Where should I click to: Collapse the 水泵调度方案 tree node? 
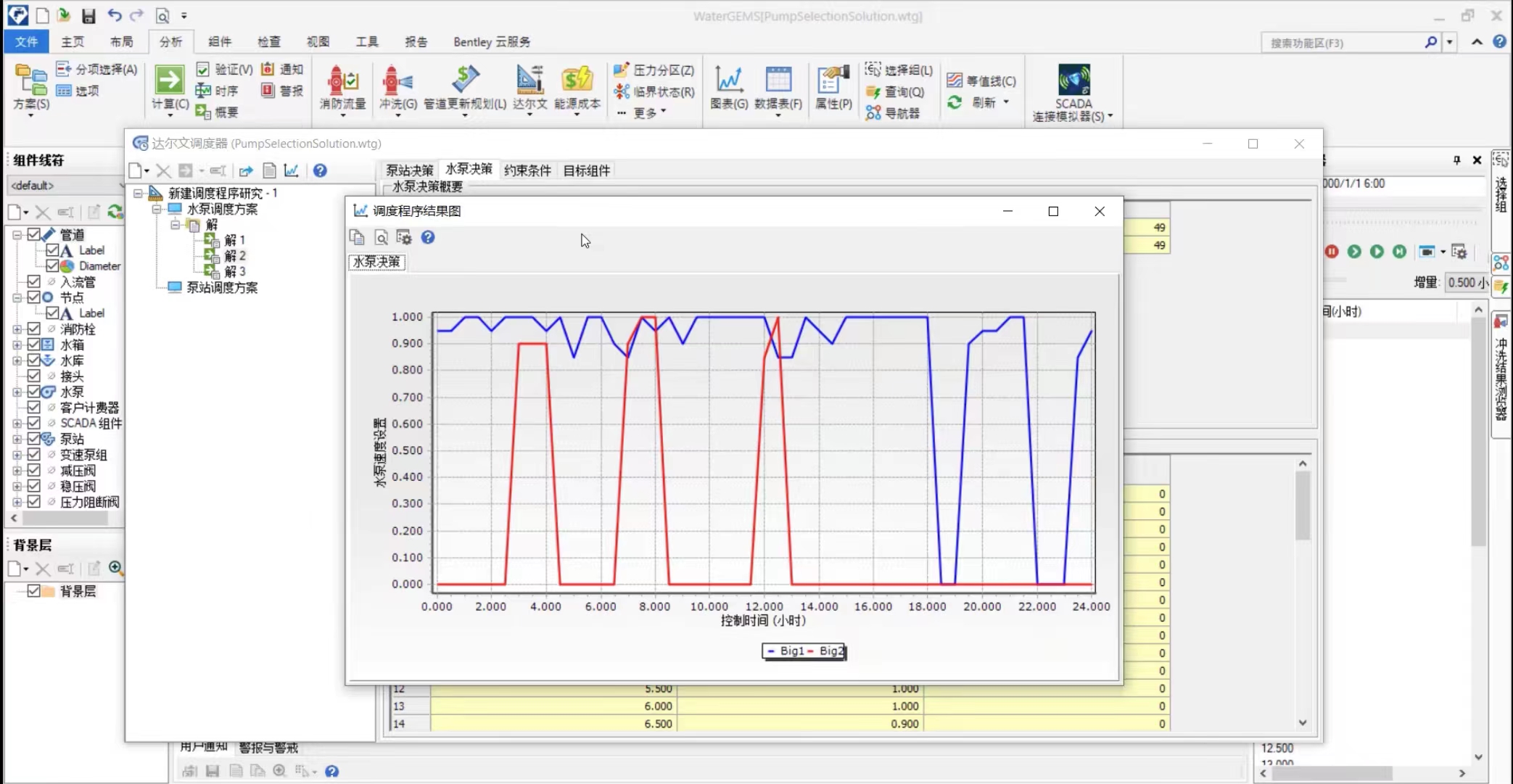point(156,209)
